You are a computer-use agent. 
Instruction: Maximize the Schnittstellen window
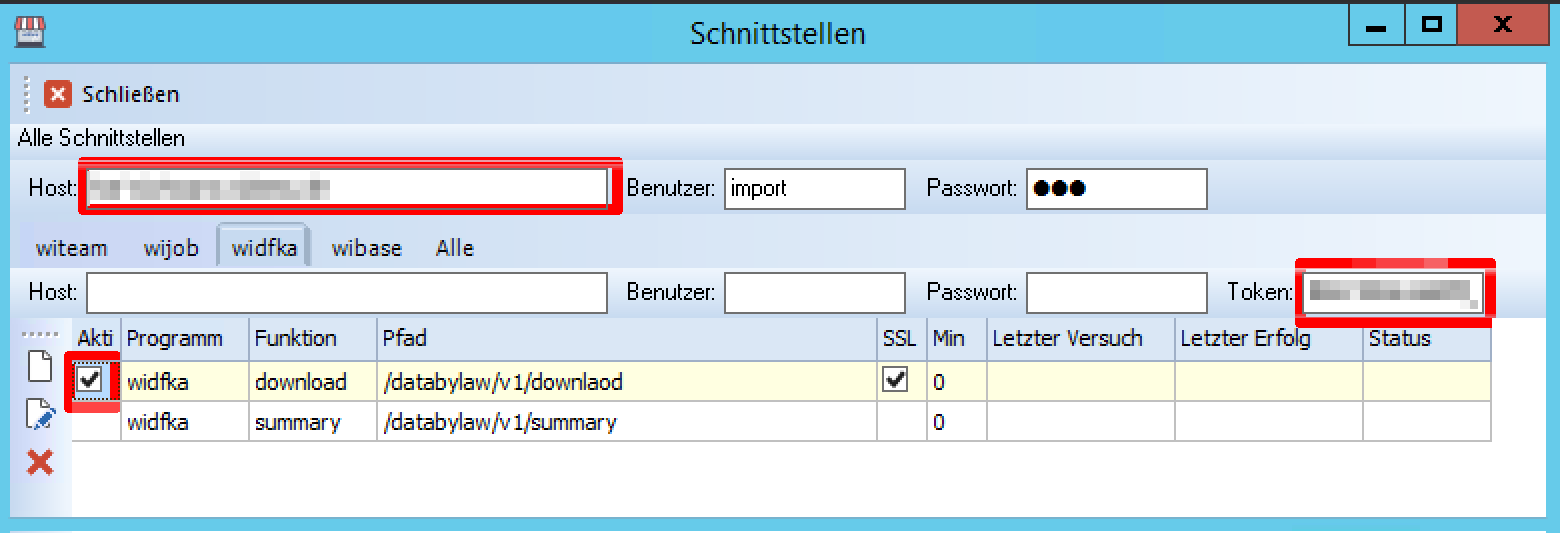coord(1431,25)
